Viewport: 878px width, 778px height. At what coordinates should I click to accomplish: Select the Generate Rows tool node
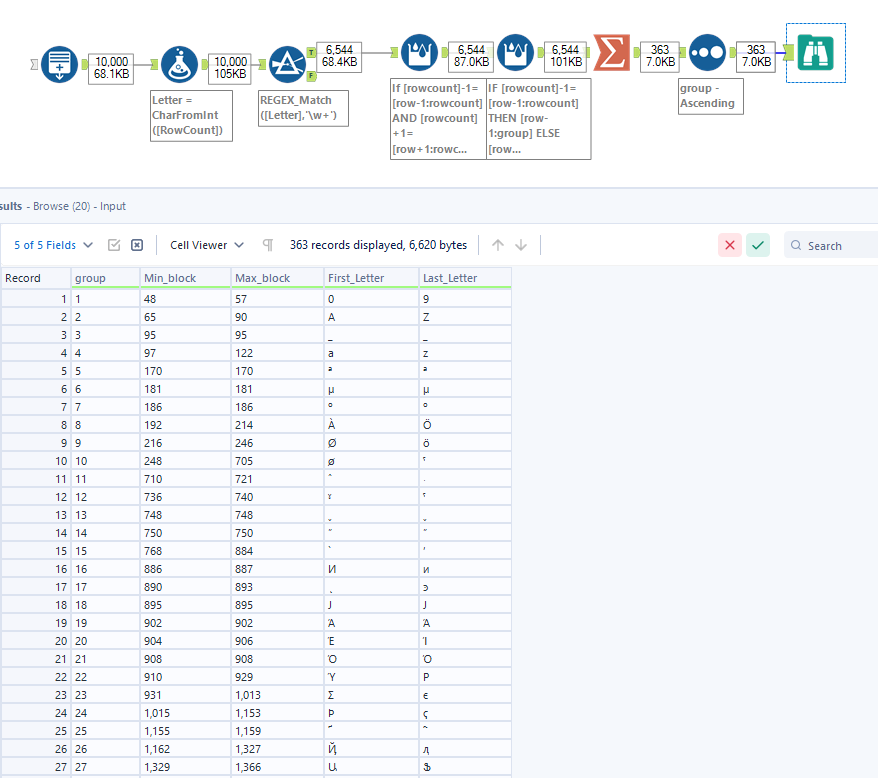click(59, 64)
